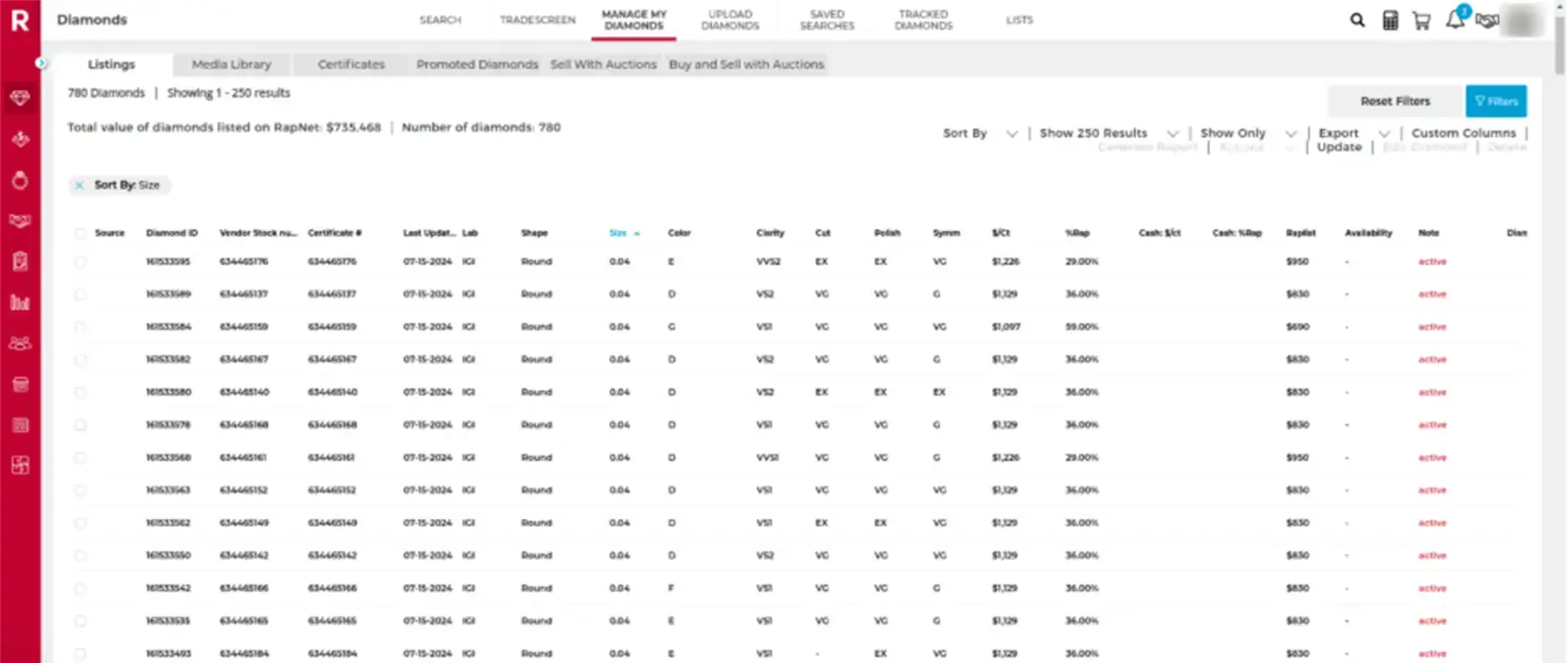The width and height of the screenshot is (1568, 663).
Task: Switch to the Sell With Auctions tab
Action: (603, 64)
